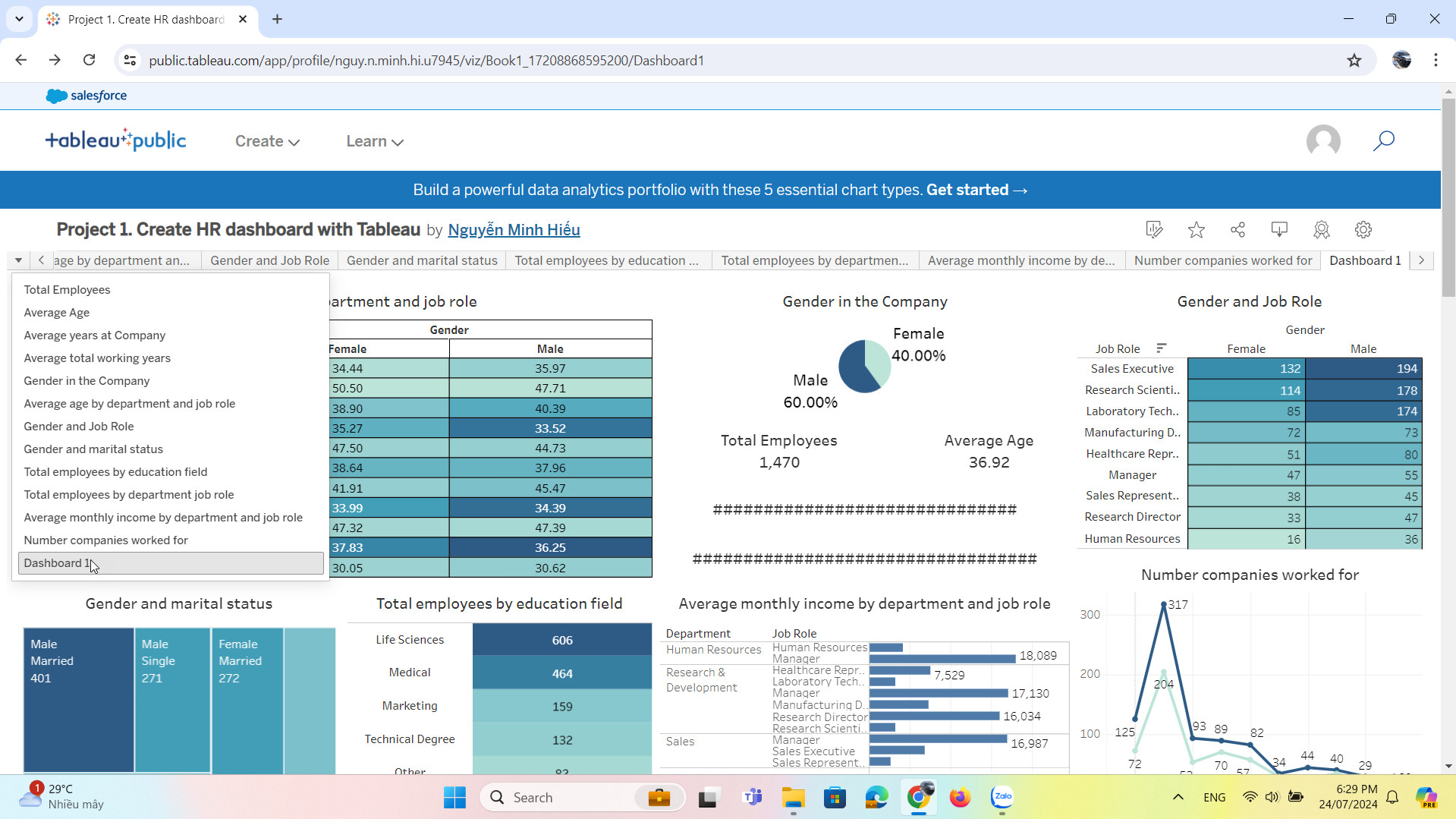
Task: Open the Share icon for the viz
Action: [1238, 229]
